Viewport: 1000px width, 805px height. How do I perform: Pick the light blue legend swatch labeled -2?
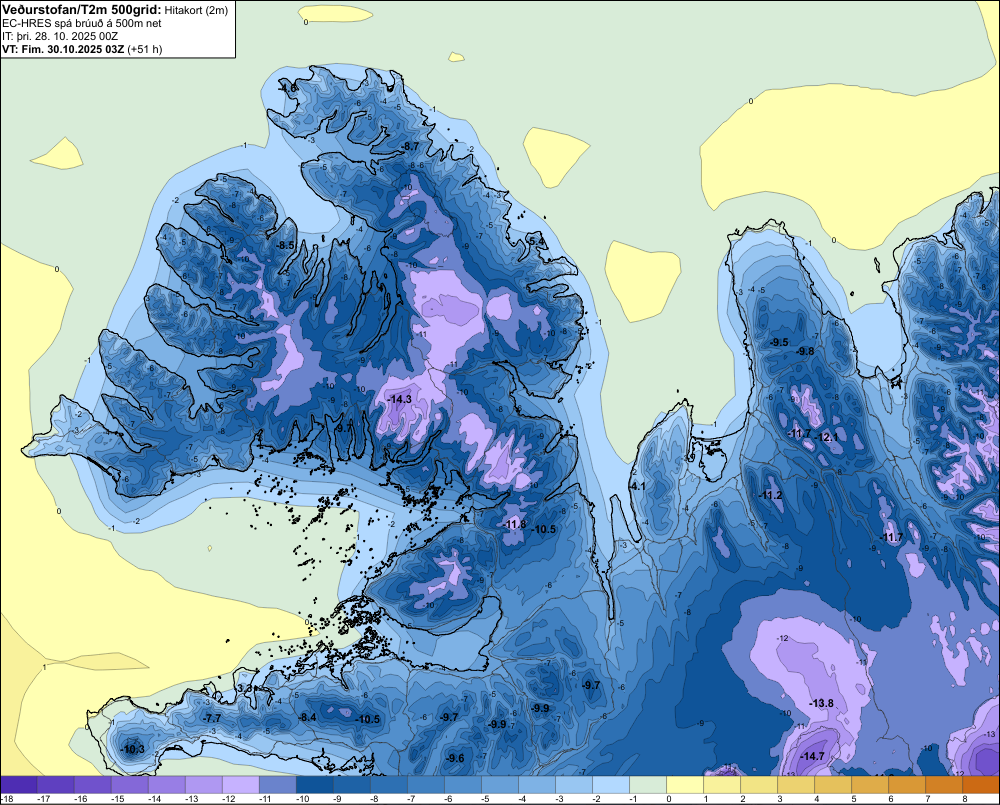[610, 785]
